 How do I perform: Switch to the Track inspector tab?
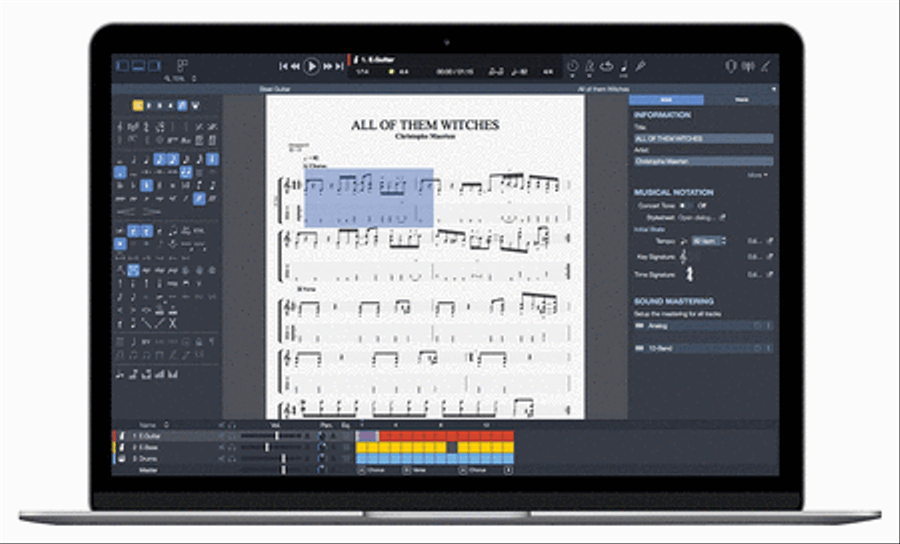tap(742, 100)
